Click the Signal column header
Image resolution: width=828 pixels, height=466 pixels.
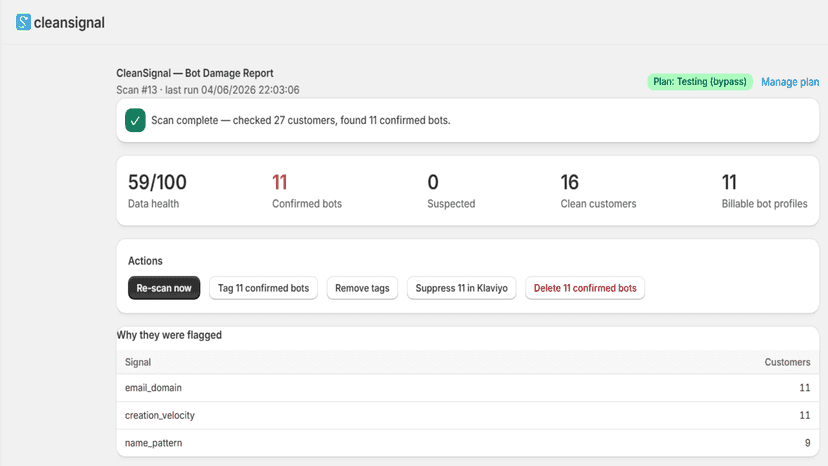(x=138, y=362)
